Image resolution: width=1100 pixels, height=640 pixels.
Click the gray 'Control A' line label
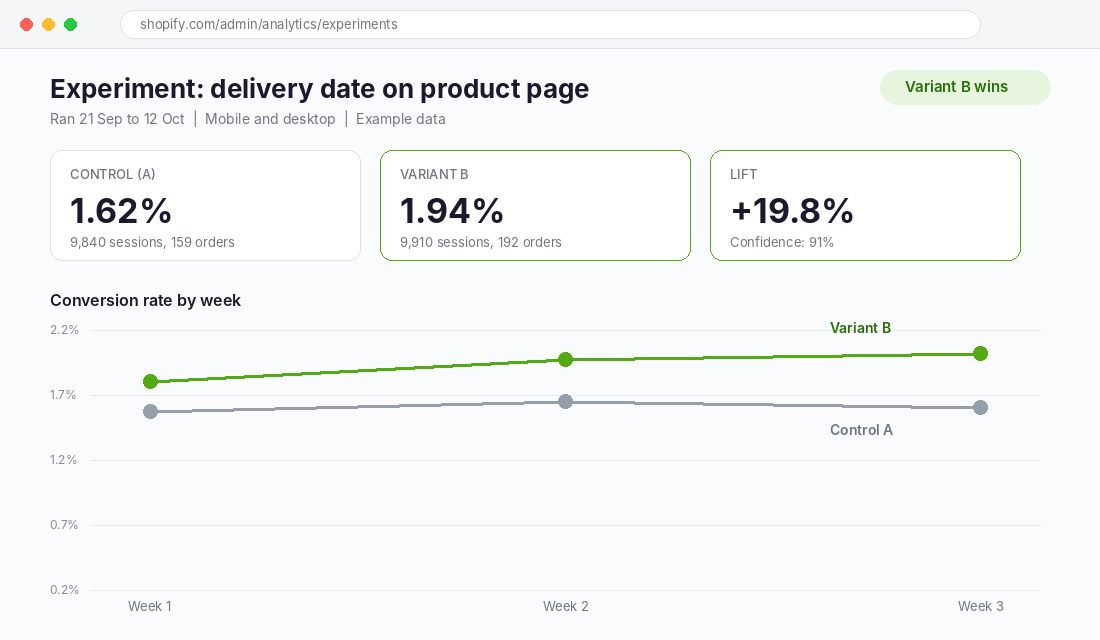pyautogui.click(x=861, y=430)
